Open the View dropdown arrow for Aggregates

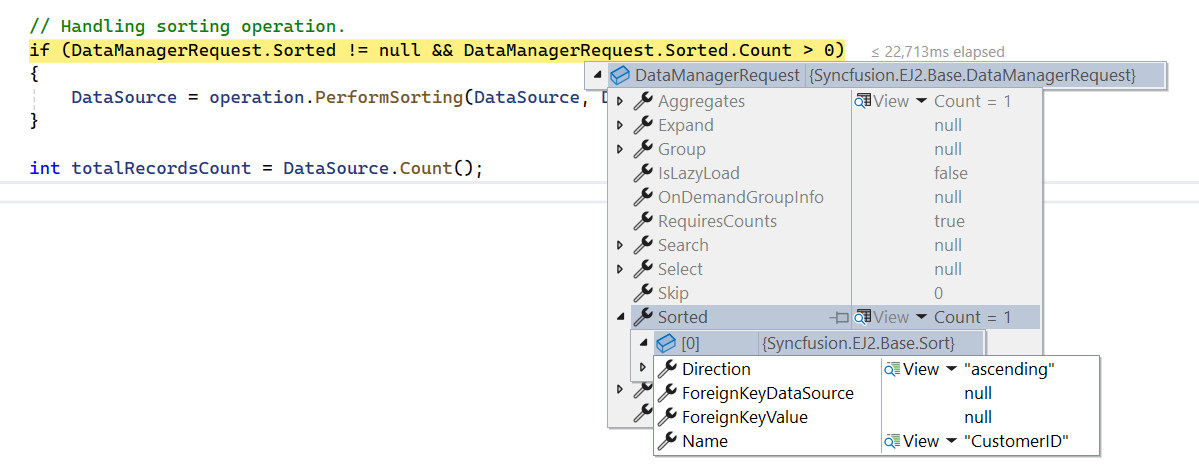point(921,101)
